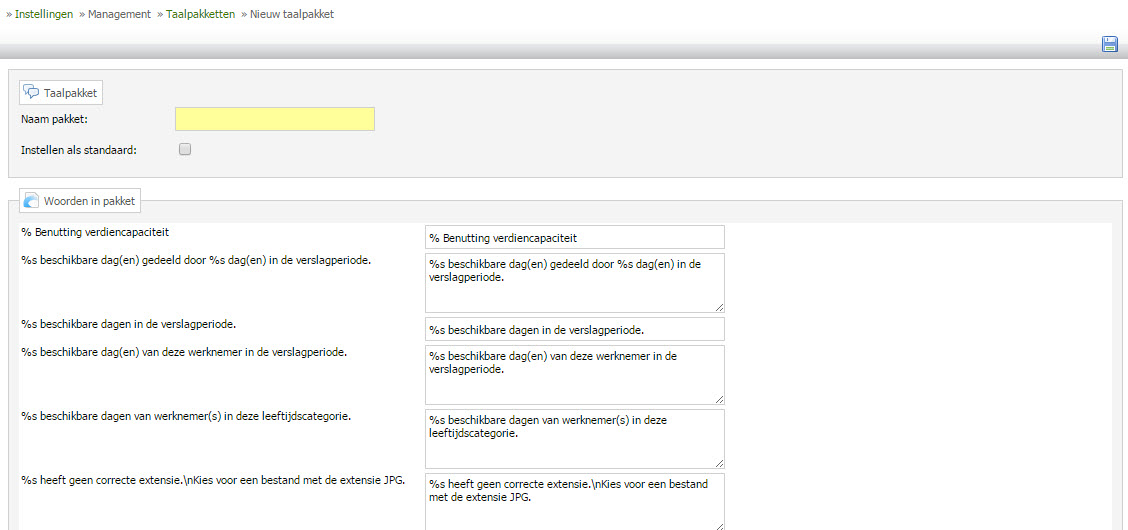
Task: Edit the '% Benutting verdiencapaciteit' translation field
Action: [575, 237]
